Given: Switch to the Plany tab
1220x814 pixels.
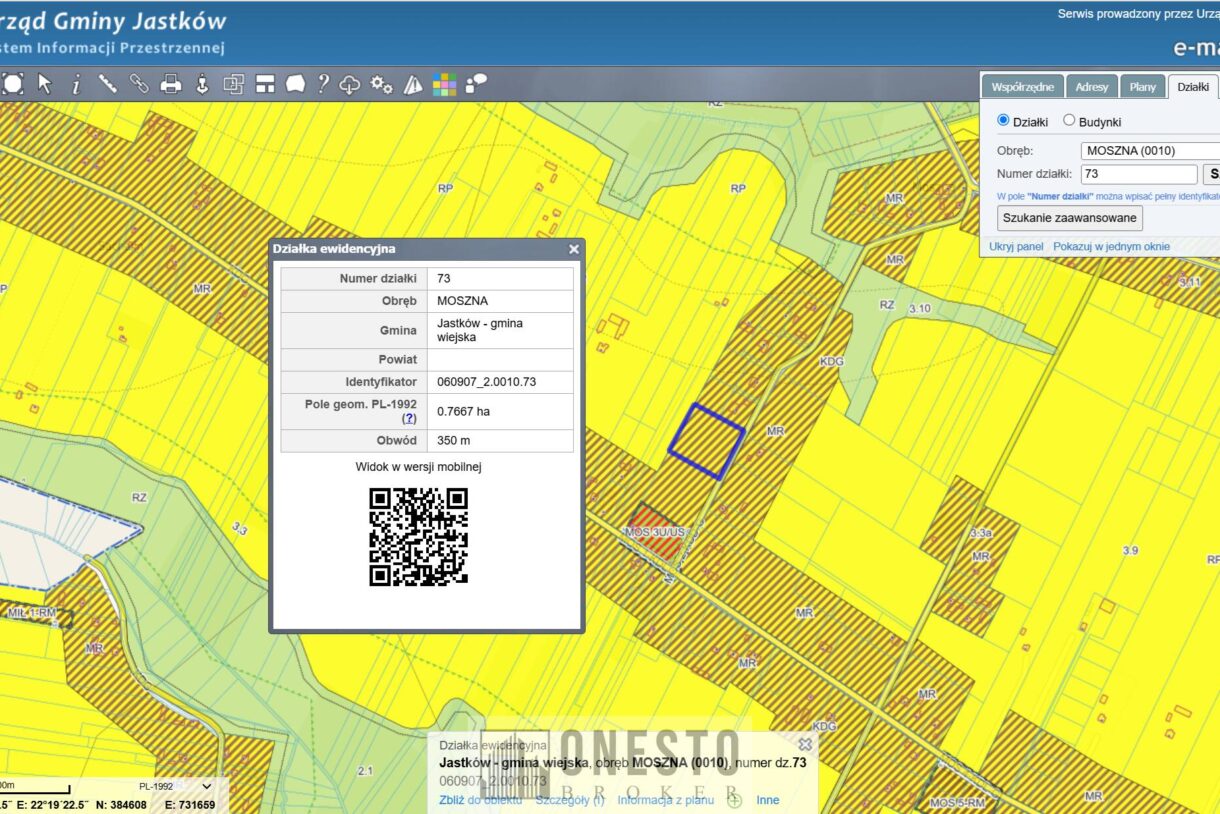Looking at the screenshot, I should coord(1142,87).
